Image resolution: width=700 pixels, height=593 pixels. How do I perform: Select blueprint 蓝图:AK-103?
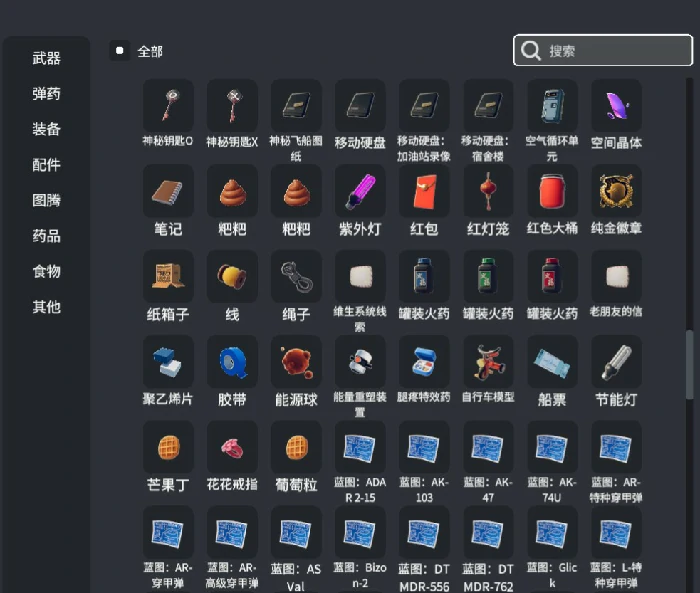coord(424,447)
